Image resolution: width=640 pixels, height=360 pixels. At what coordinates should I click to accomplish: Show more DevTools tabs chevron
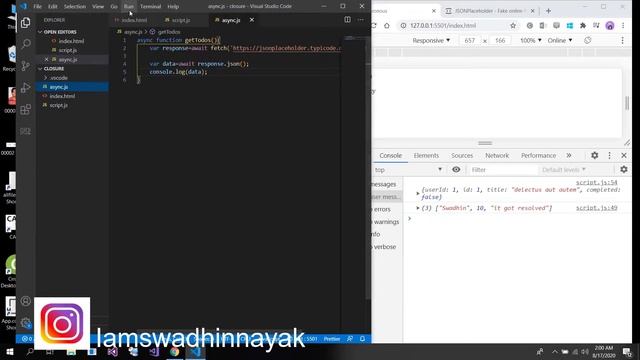coord(569,156)
